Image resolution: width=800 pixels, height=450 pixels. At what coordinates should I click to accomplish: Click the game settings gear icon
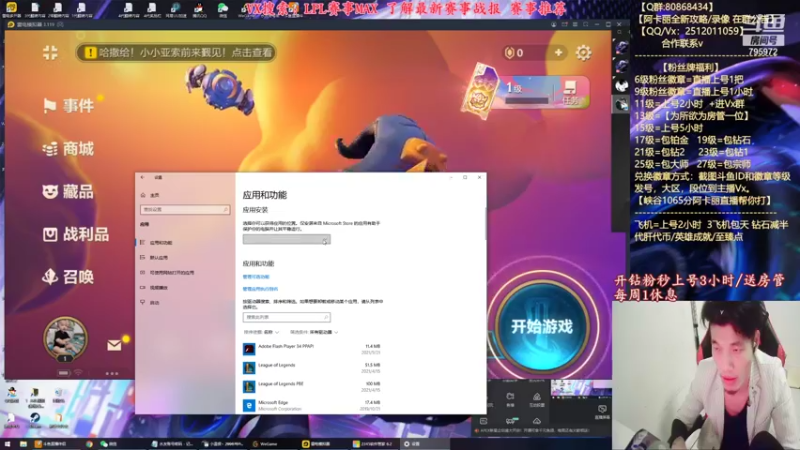pos(583,53)
